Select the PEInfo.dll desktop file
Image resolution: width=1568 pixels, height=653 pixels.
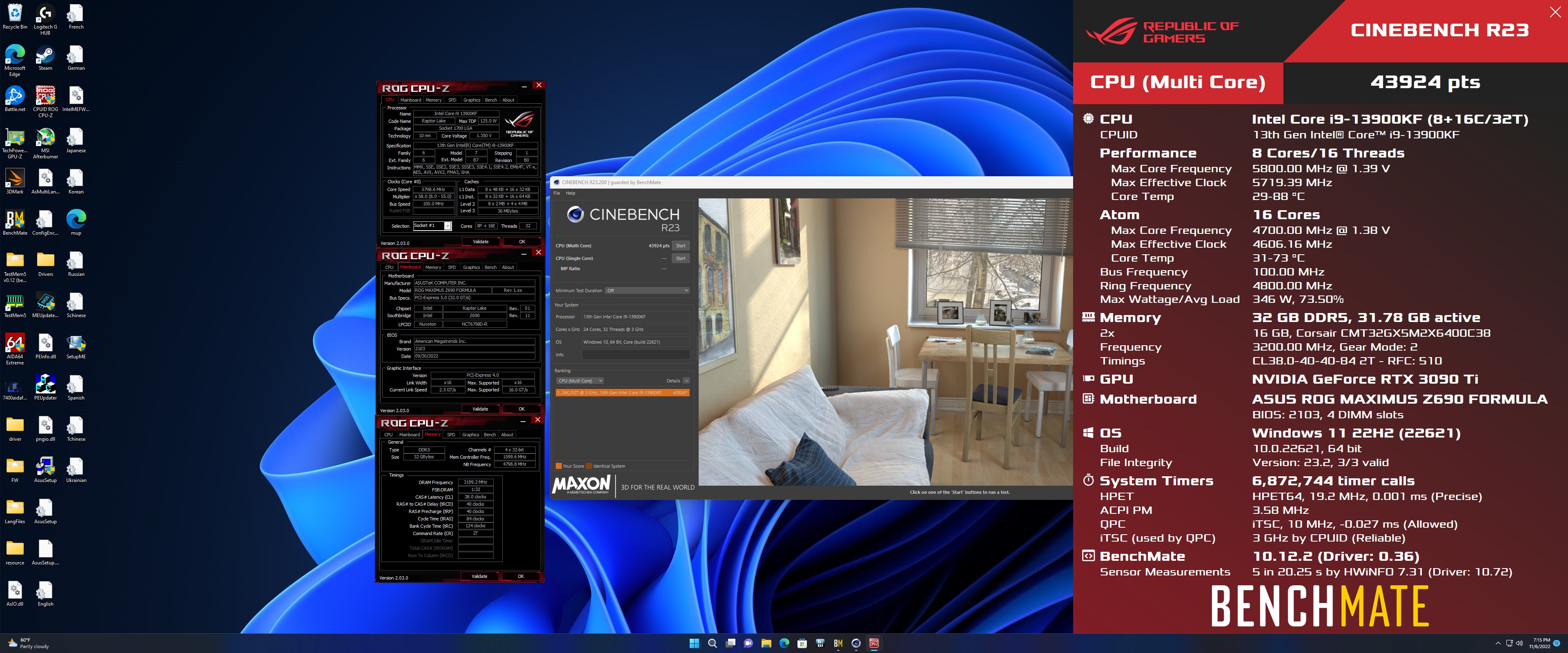[x=45, y=346]
